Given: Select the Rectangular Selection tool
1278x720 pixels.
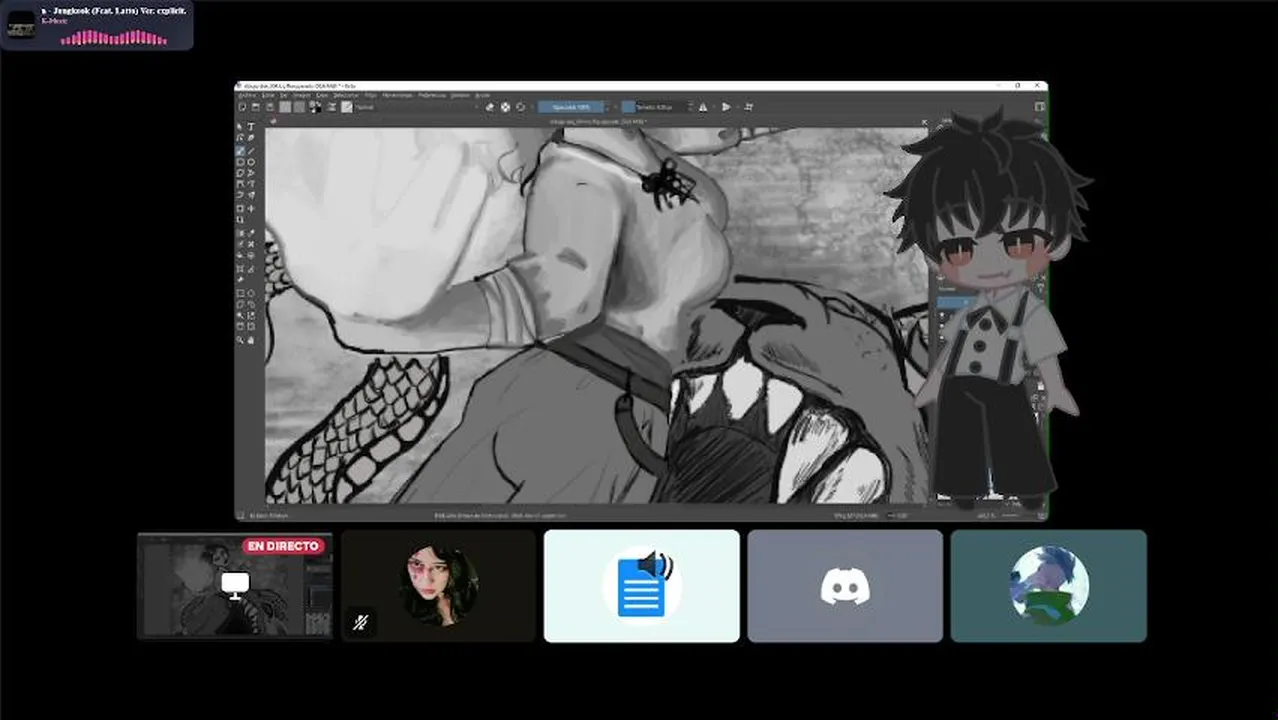Looking at the screenshot, I should tap(240, 293).
